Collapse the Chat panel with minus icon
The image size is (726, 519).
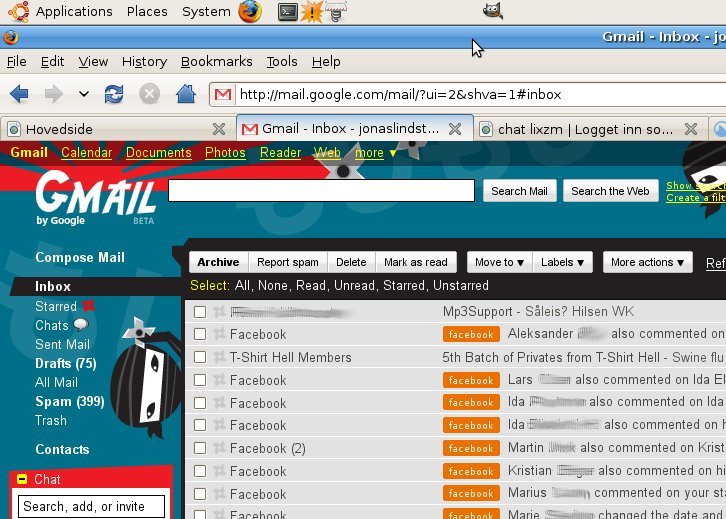coord(22,479)
